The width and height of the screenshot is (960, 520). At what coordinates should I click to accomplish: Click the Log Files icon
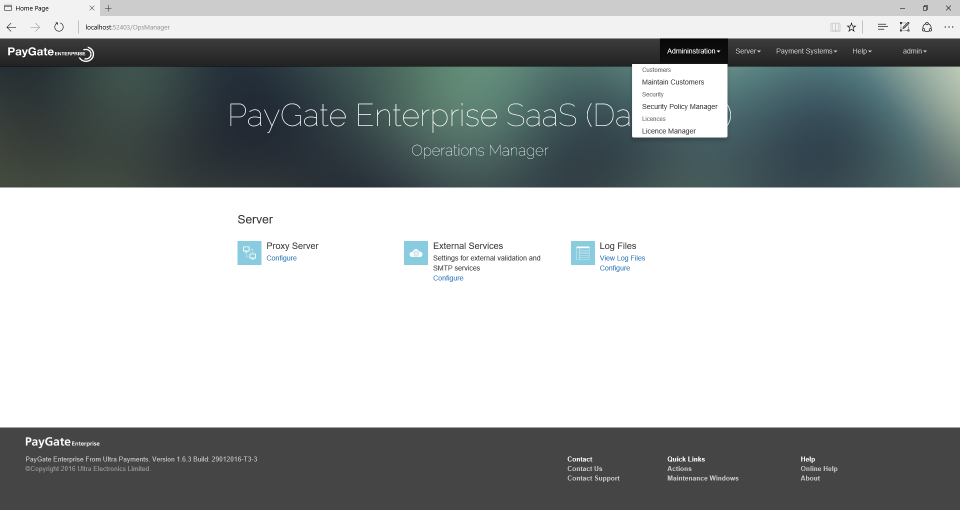583,253
